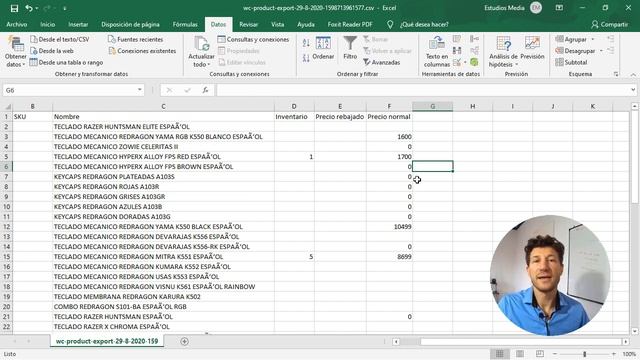Screen dimensions: 640x360
Task: Switch to the Revisar tab
Action: coord(248,24)
